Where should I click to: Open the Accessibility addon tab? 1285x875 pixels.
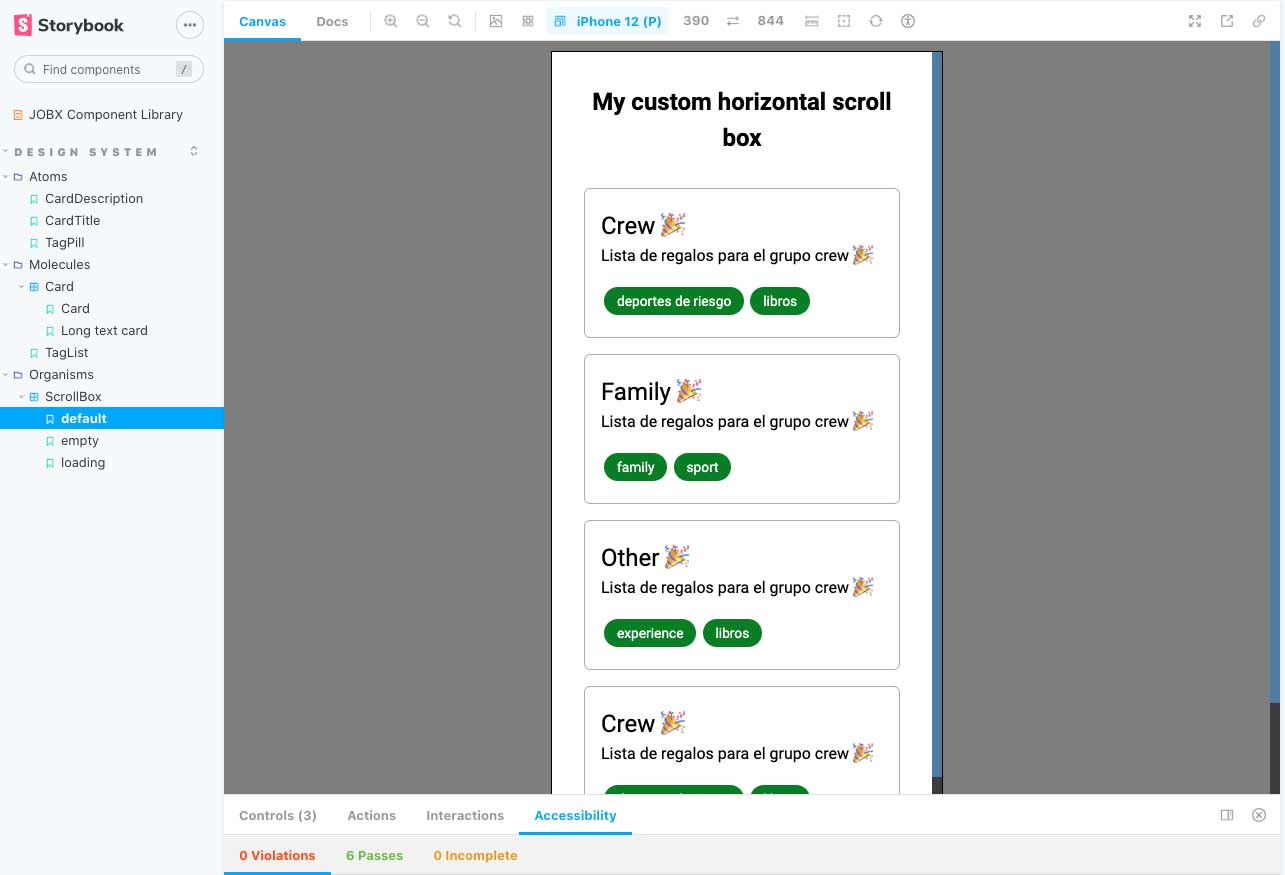(x=575, y=815)
